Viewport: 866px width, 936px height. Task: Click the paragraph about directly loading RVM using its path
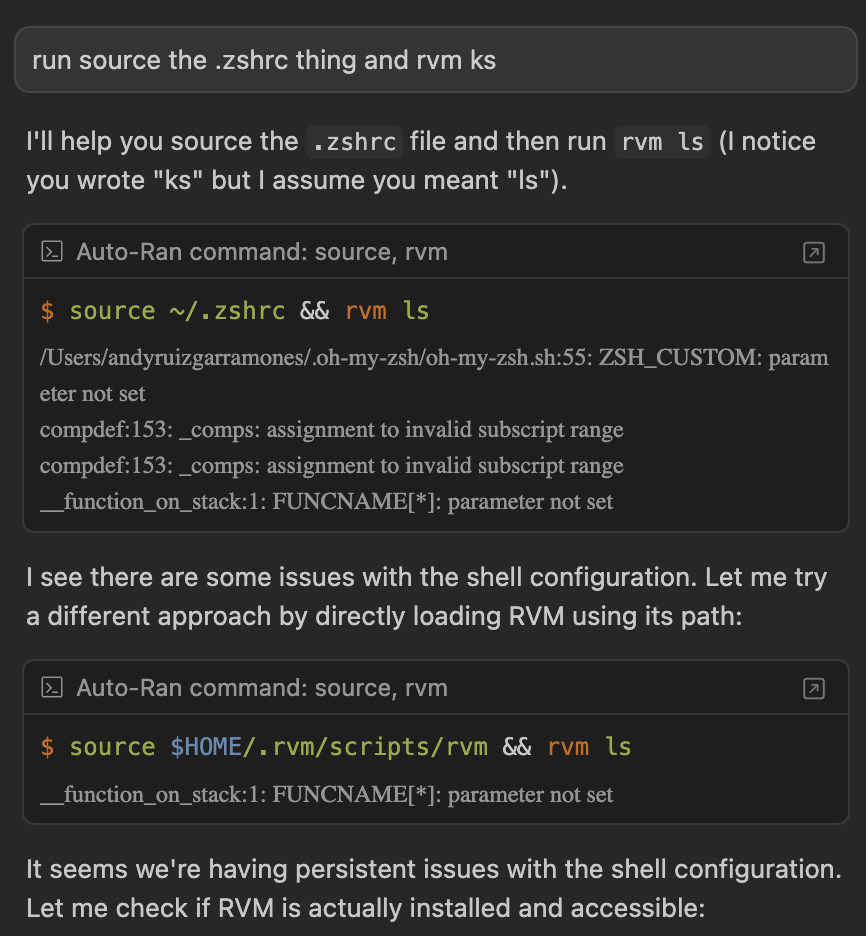click(x=420, y=597)
